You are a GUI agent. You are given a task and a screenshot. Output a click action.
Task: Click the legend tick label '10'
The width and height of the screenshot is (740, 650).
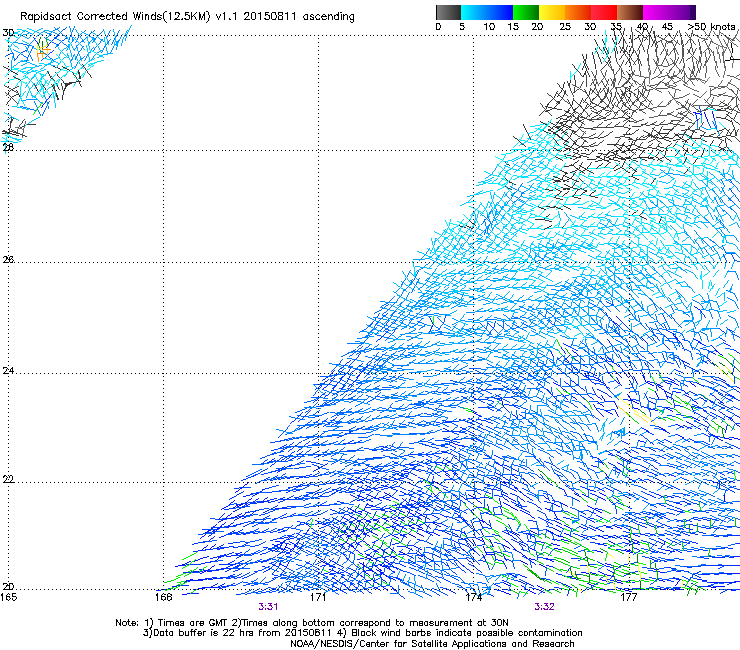coord(489,26)
